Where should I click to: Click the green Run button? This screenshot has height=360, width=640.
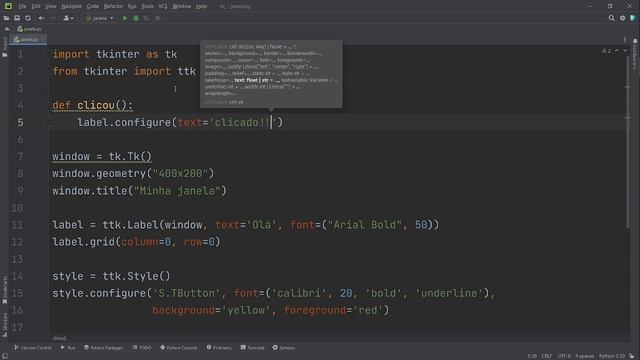click(125, 18)
